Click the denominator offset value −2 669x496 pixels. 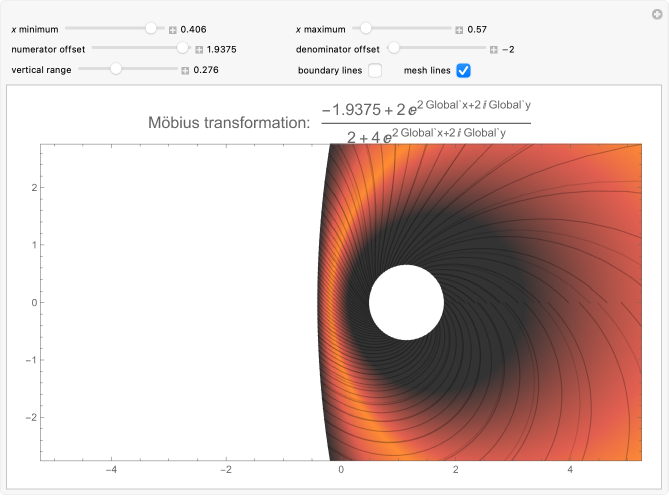pos(507,50)
